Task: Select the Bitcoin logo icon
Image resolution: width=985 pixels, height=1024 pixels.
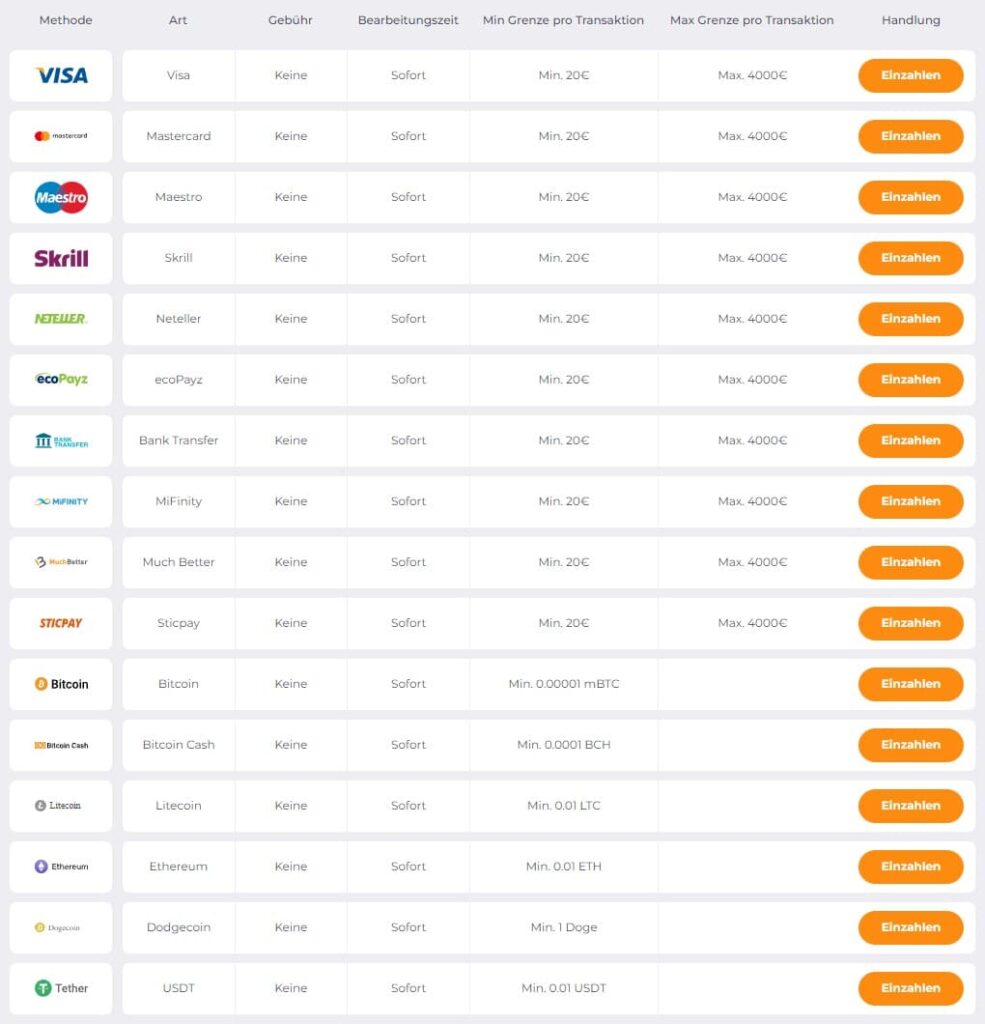Action: tap(61, 684)
